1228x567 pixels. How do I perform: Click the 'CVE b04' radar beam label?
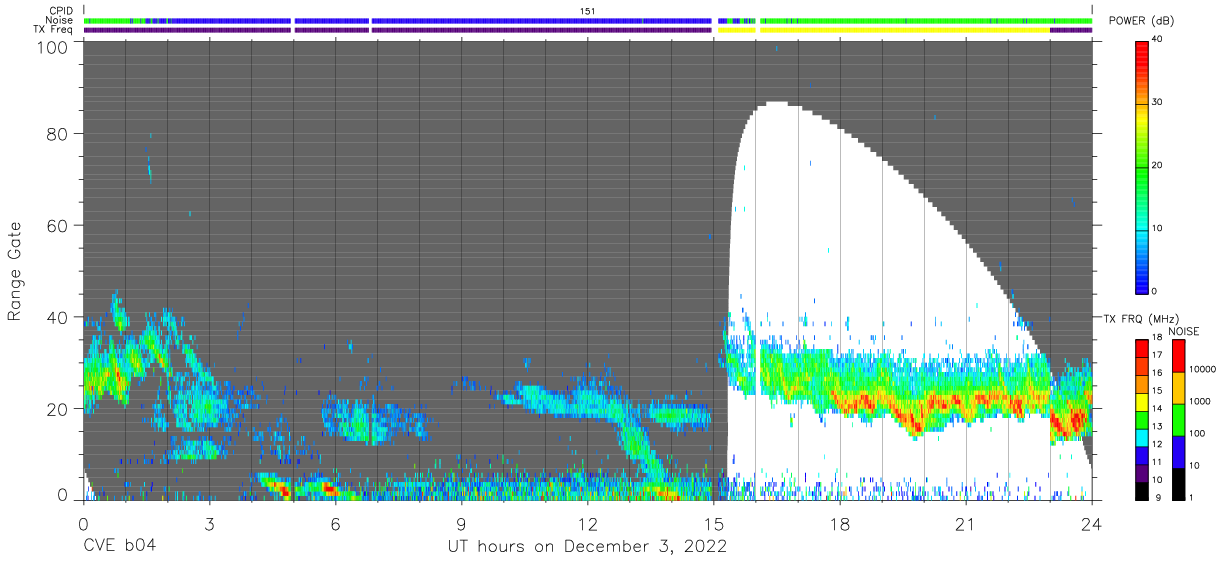(119, 546)
